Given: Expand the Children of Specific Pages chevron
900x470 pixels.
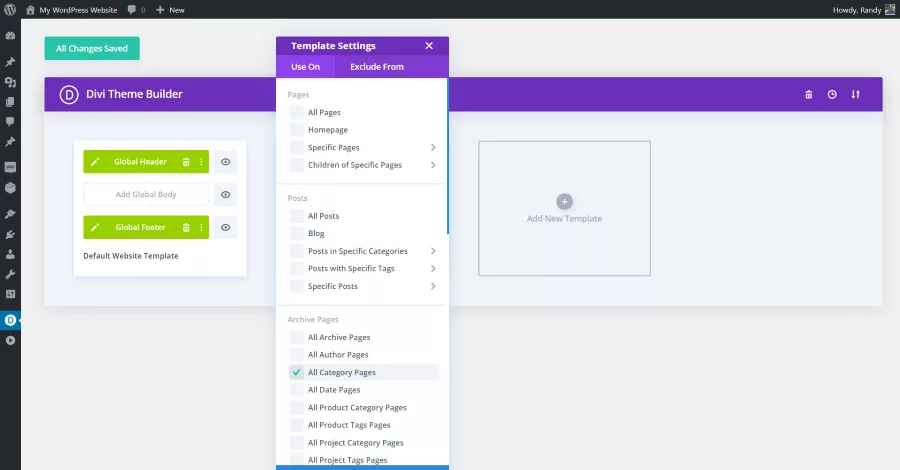Looking at the screenshot, I should (433, 165).
